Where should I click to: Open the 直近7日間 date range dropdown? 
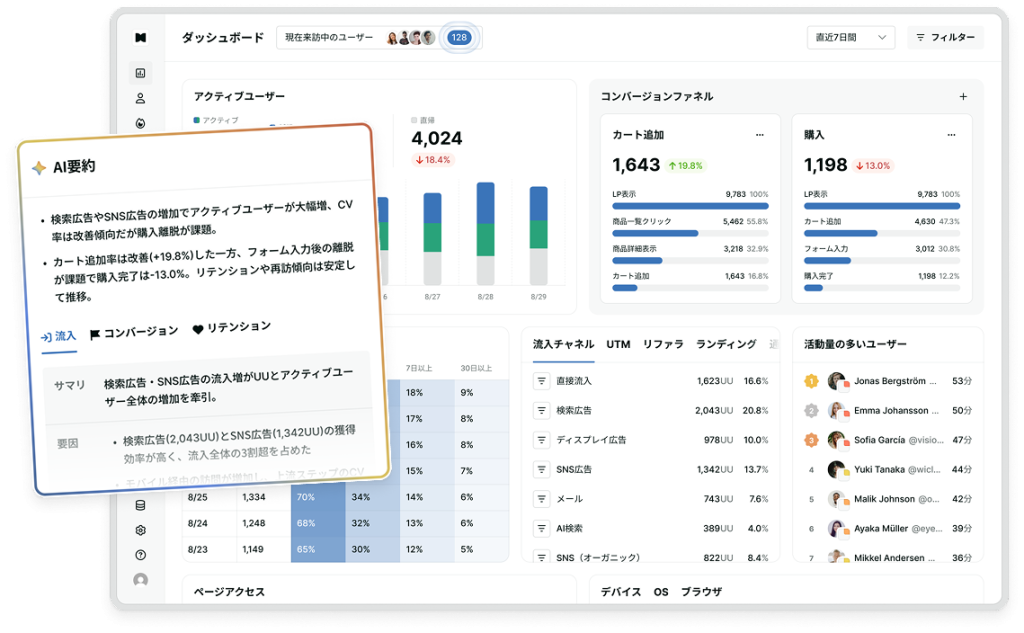[x=849, y=37]
